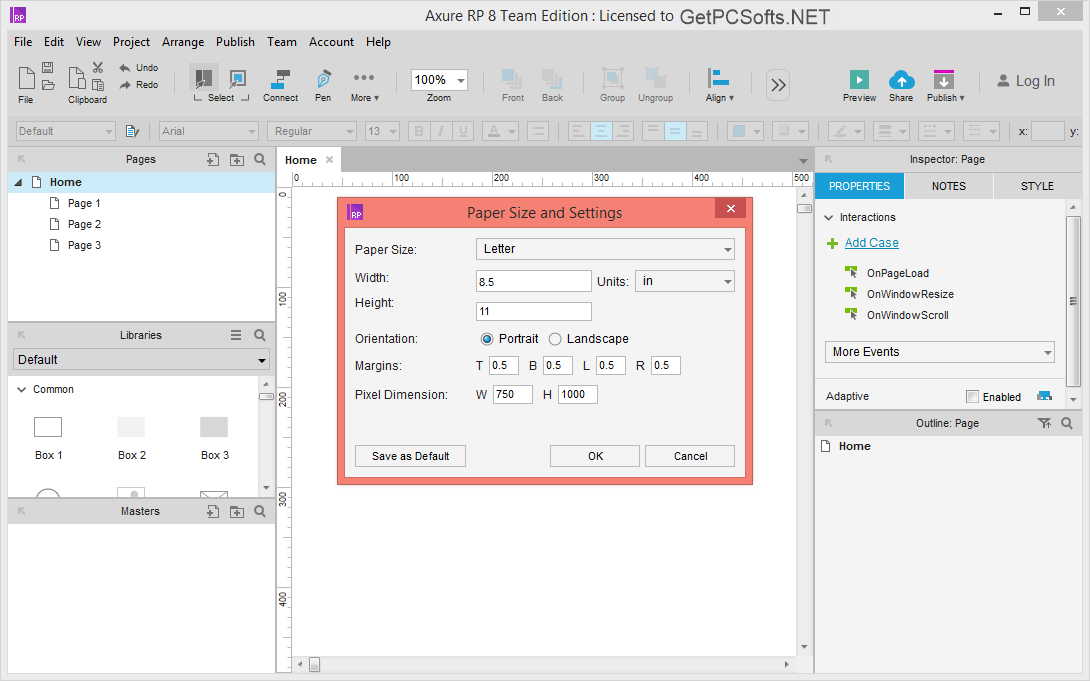
Task: Toggle italic formatting
Action: pos(441,131)
